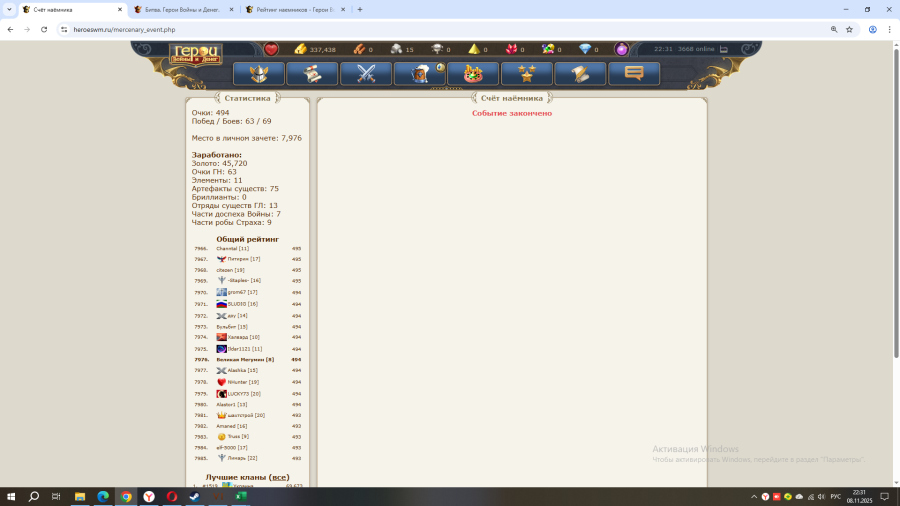
Task: Click the gold resource icon in top bar
Action: coord(300,49)
